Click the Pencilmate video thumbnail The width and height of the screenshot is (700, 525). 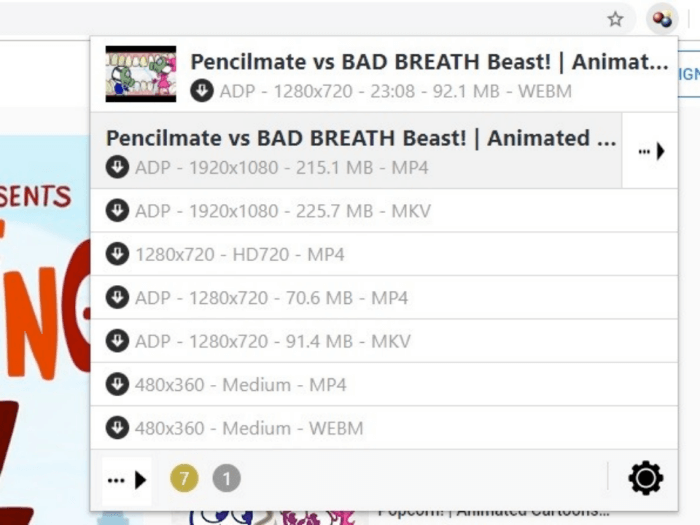[141, 74]
